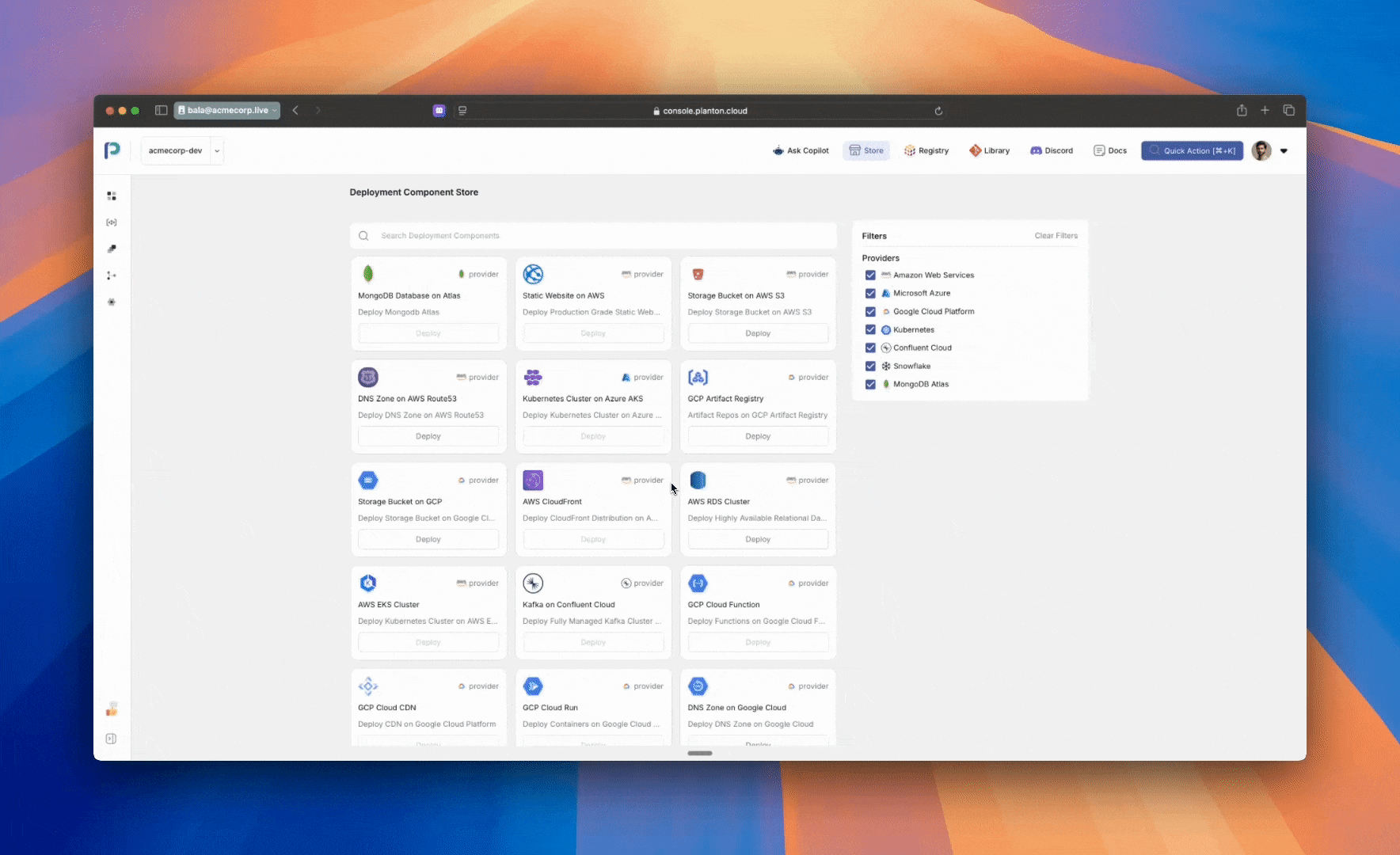Click the Quick Action button
The image size is (1400, 855).
point(1192,150)
